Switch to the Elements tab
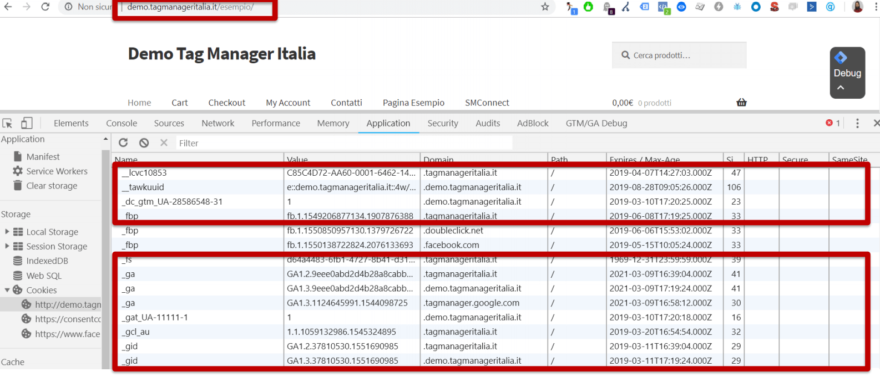The height and width of the screenshot is (392, 880). click(x=71, y=124)
